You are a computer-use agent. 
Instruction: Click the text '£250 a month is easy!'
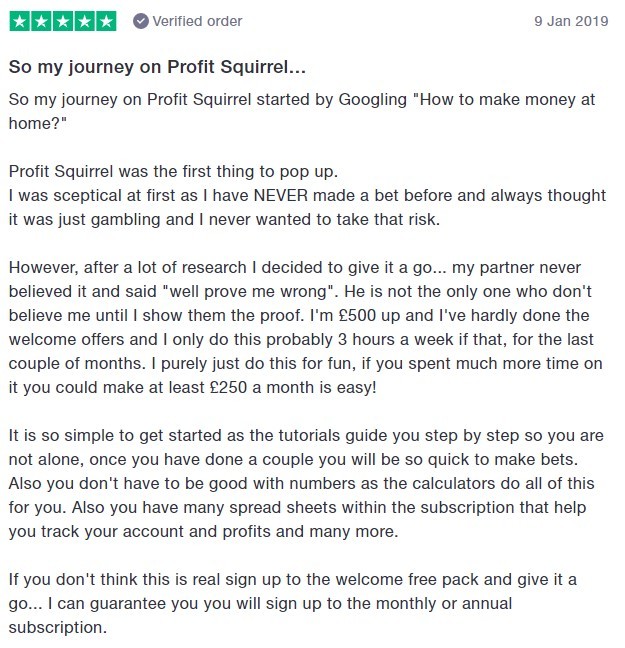tap(293, 387)
